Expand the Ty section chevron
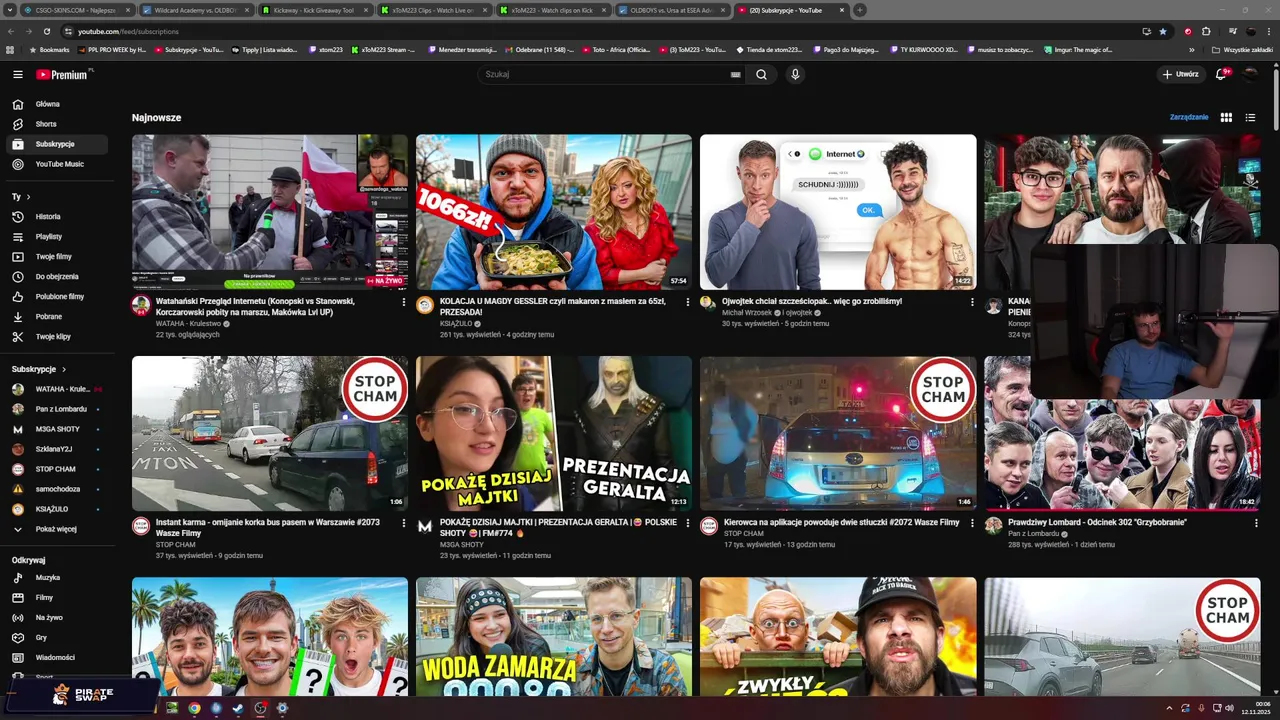 pyautogui.click(x=28, y=197)
